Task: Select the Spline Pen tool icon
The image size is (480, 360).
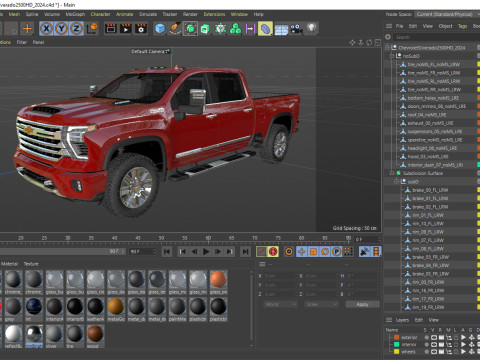Action: [175, 29]
